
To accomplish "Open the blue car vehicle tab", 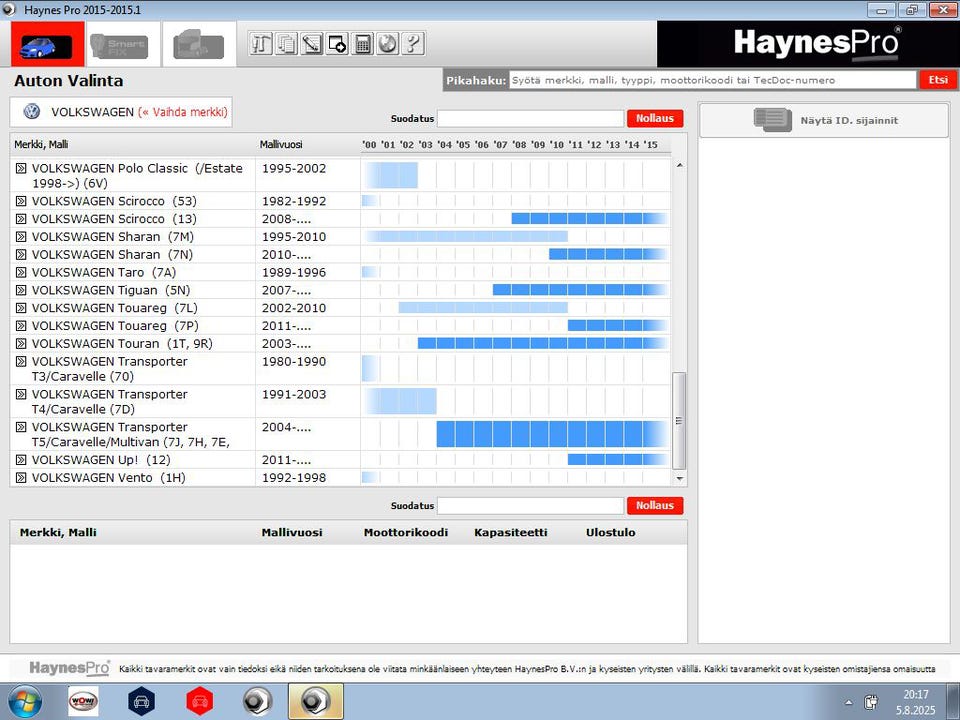I will tap(47, 45).
